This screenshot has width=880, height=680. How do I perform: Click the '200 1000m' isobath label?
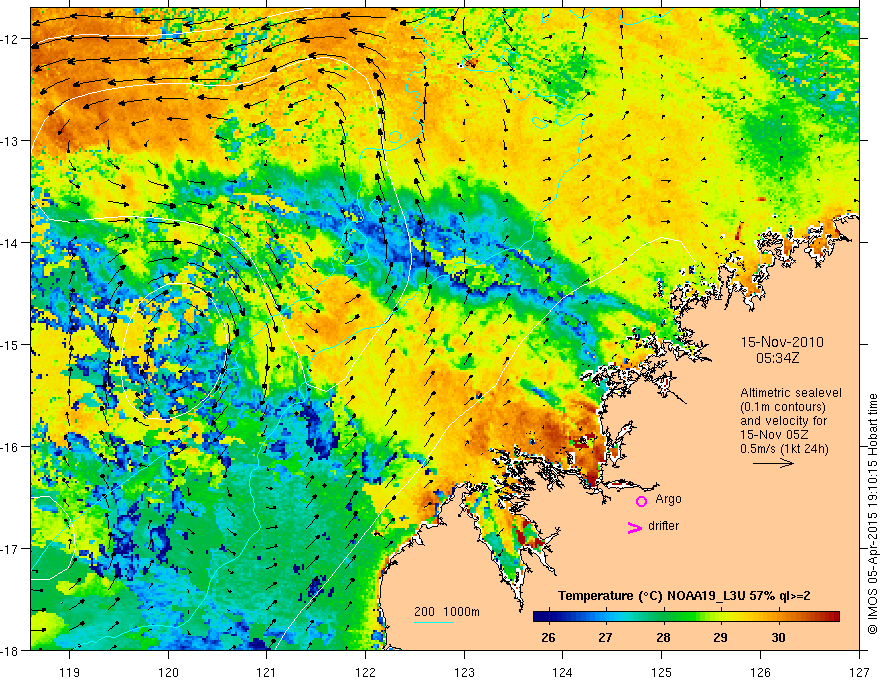(x=447, y=612)
